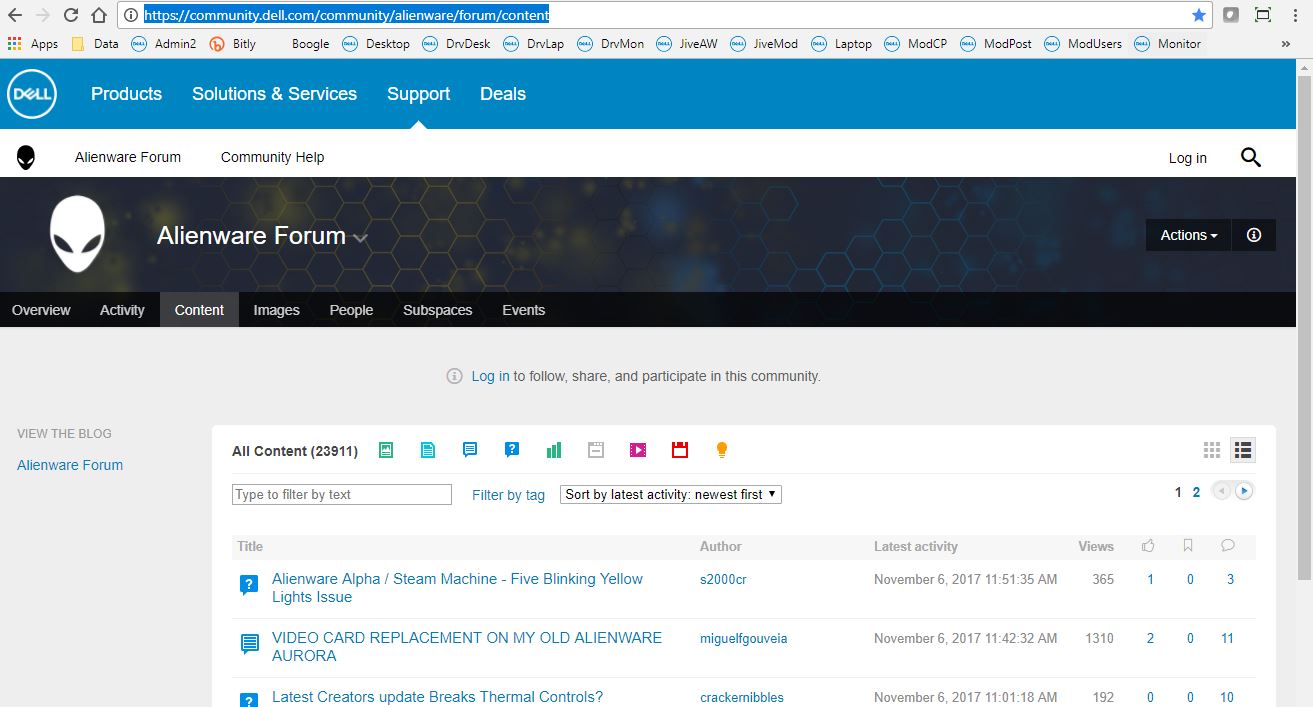Open the Support menu
1313x707 pixels.
pyautogui.click(x=418, y=94)
